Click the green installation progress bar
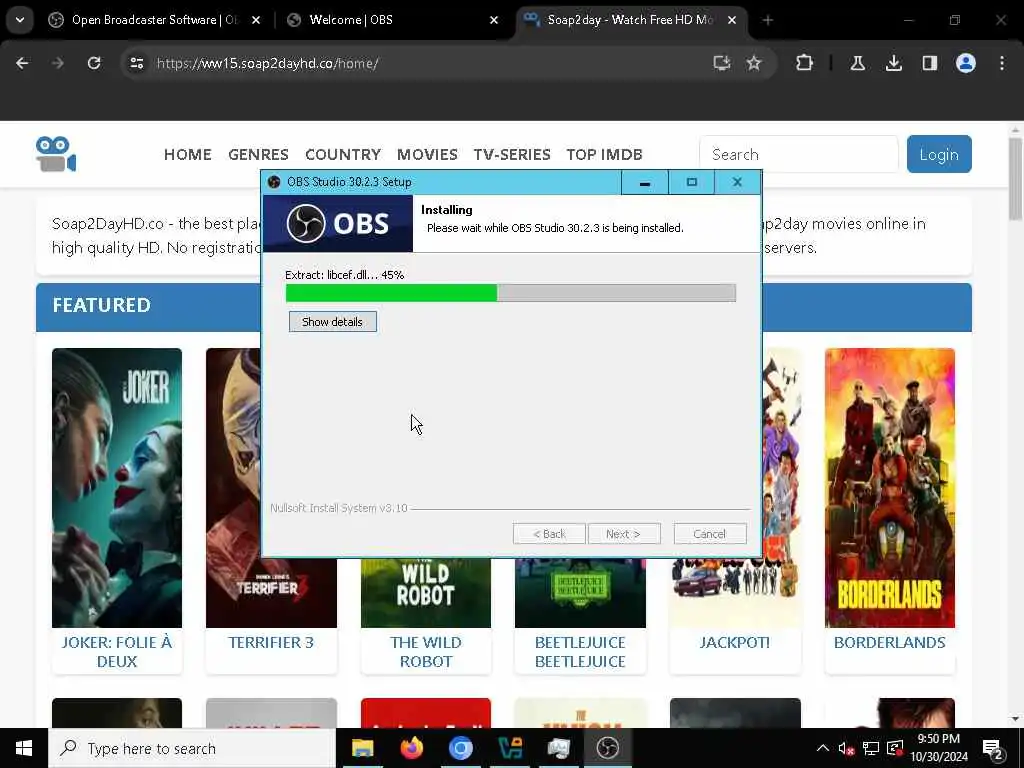This screenshot has width=1024, height=768. 511,293
